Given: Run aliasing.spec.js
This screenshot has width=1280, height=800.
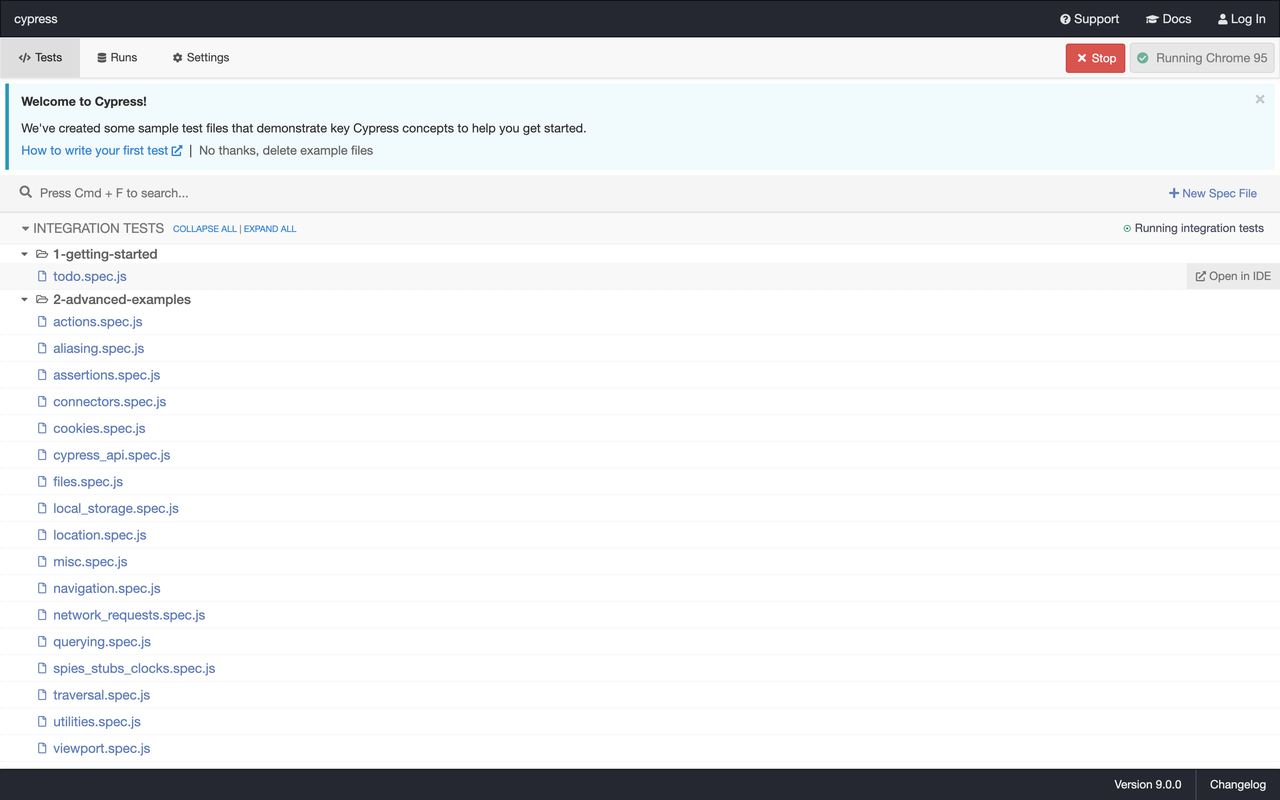Looking at the screenshot, I should coord(99,348).
